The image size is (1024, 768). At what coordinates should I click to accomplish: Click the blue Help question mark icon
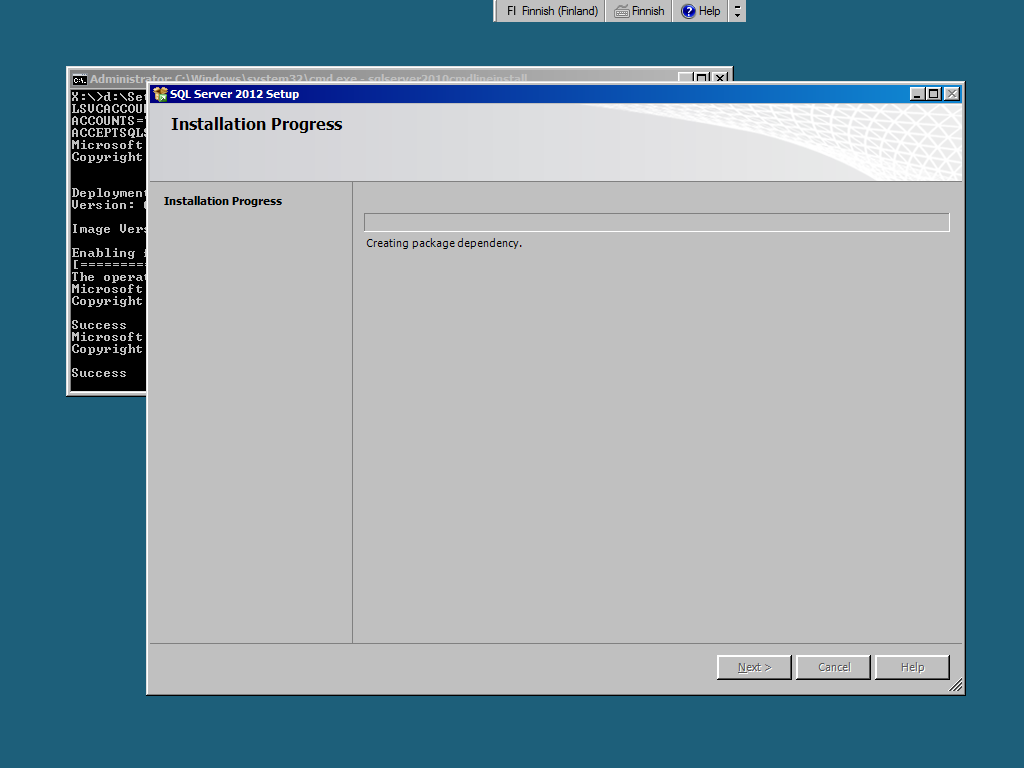click(x=688, y=11)
